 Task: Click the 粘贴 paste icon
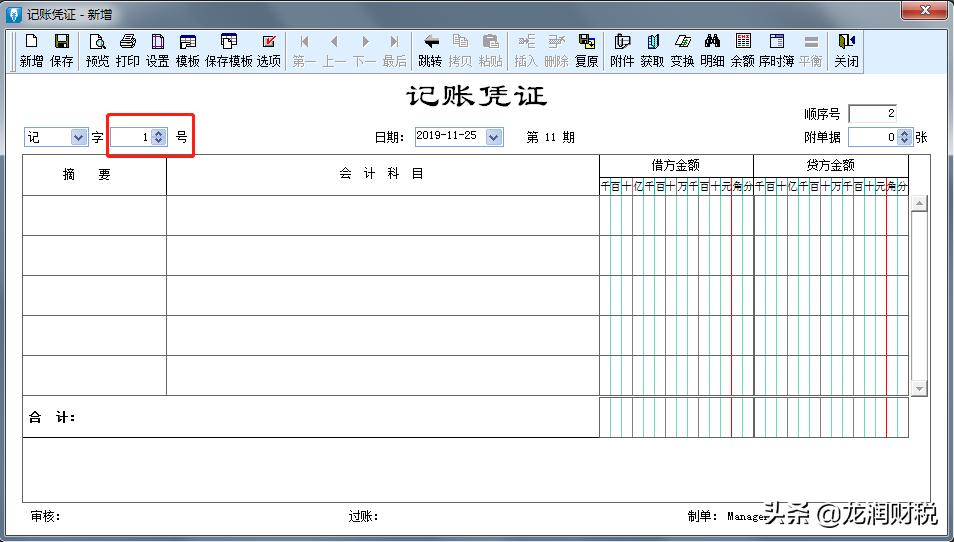(x=490, y=50)
